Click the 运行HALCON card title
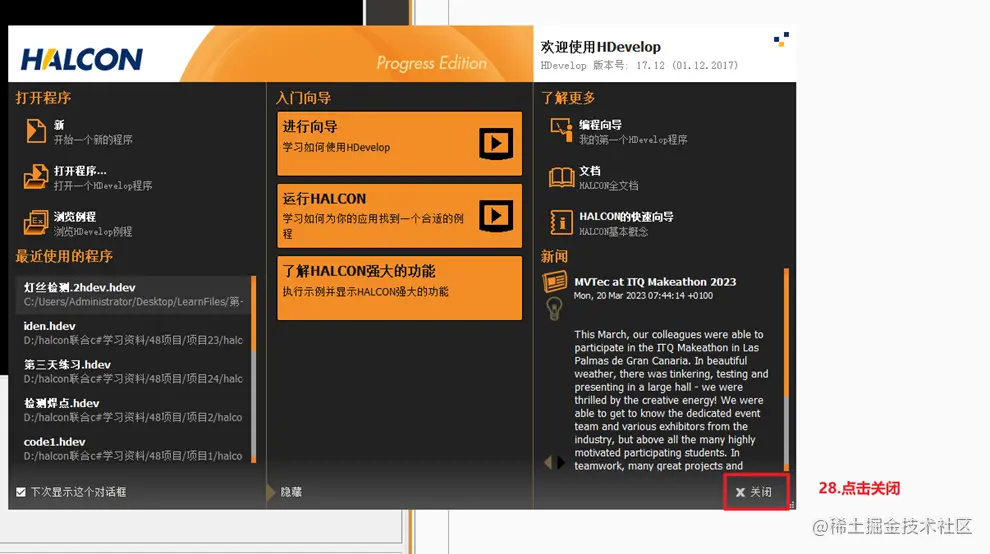The image size is (990, 554). point(324,199)
